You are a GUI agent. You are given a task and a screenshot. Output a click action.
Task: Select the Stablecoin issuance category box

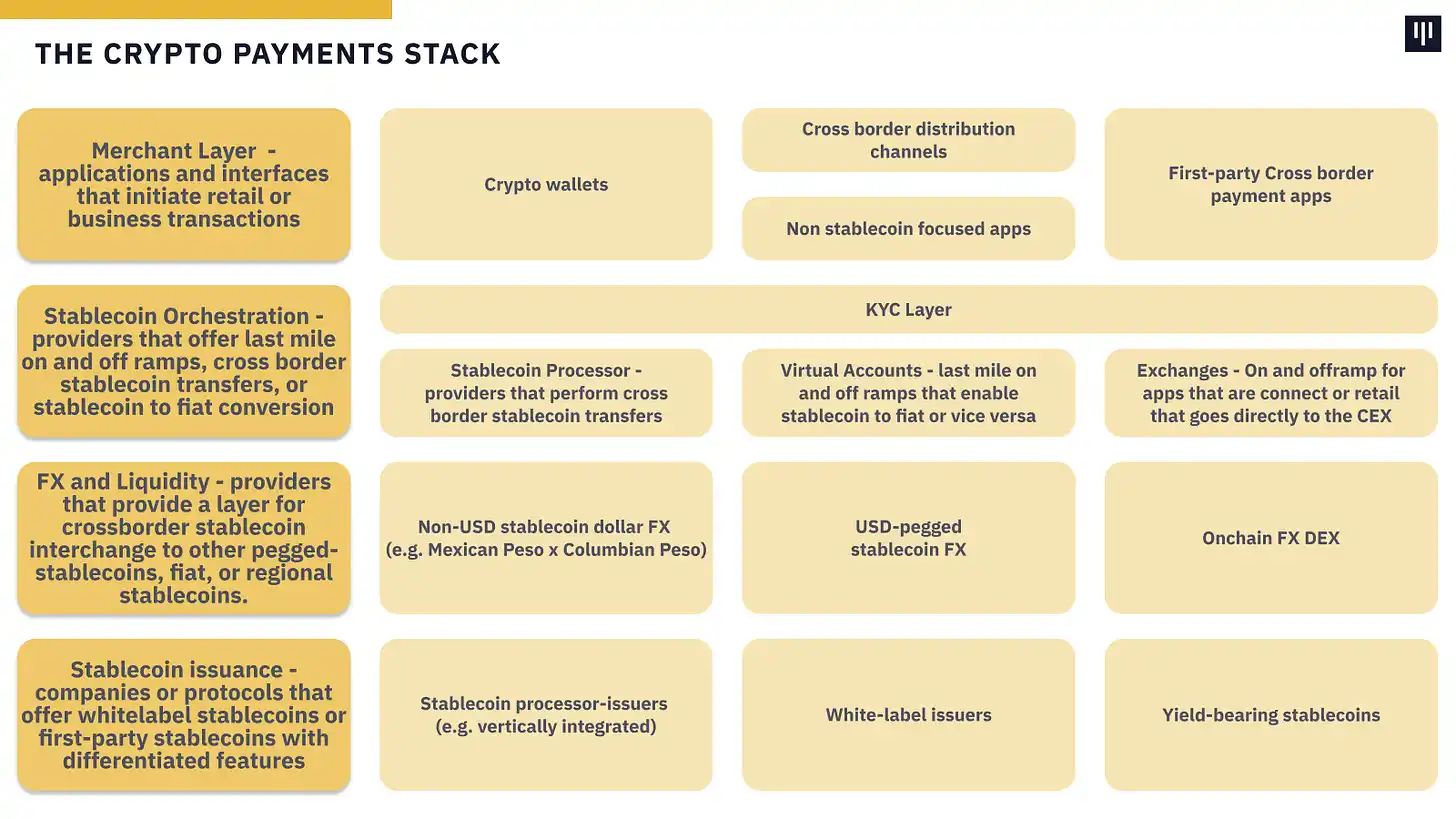(x=184, y=715)
